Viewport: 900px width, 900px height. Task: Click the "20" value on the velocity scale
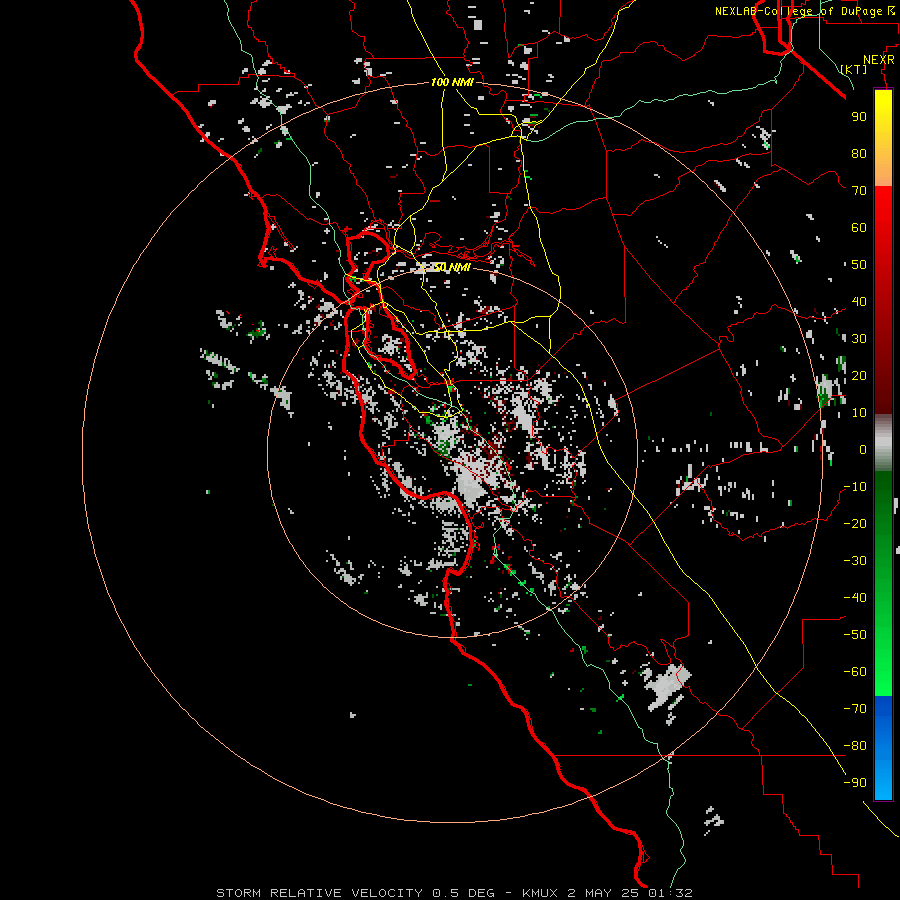tap(859, 375)
